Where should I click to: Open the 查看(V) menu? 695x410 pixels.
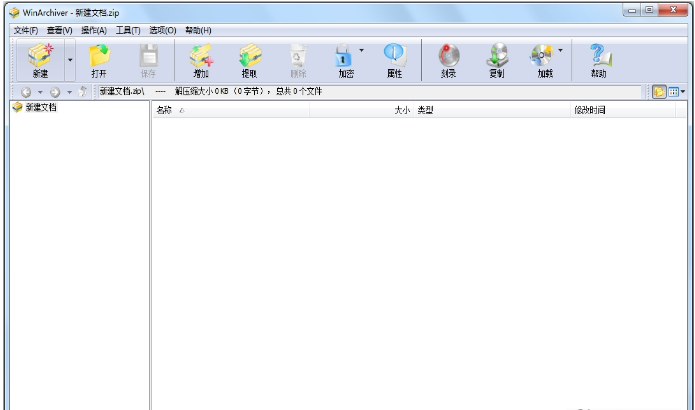click(59, 30)
